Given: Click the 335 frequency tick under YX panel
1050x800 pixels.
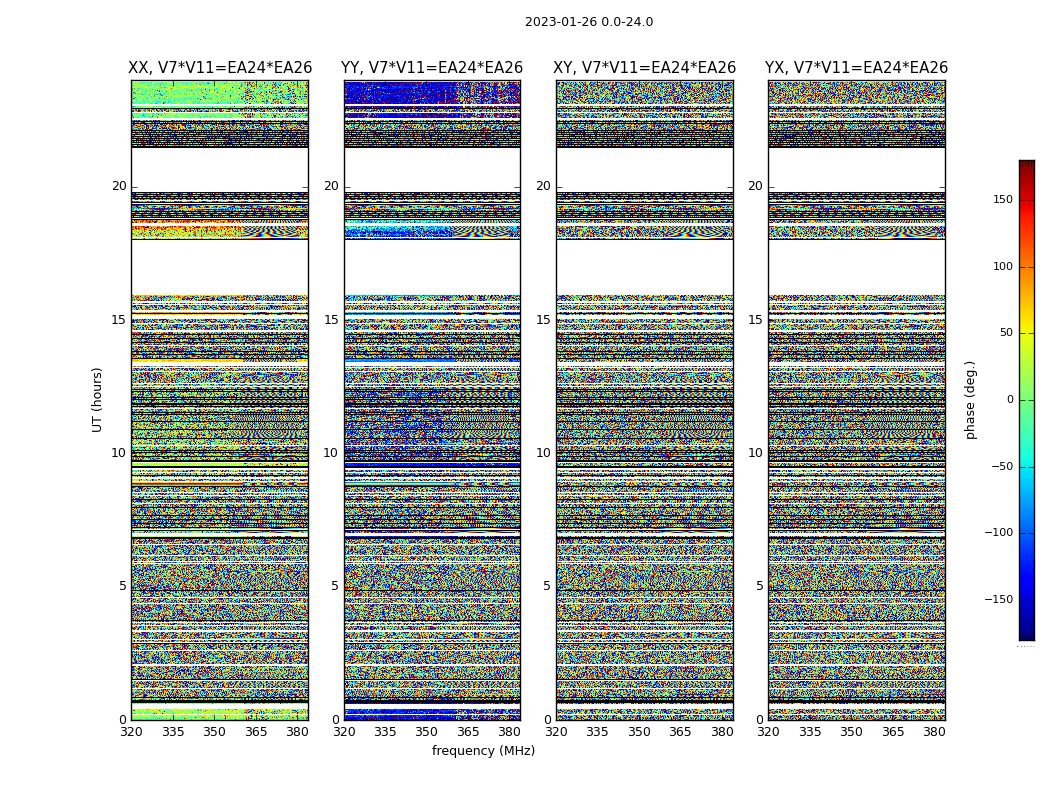Looking at the screenshot, I should click(x=810, y=732).
